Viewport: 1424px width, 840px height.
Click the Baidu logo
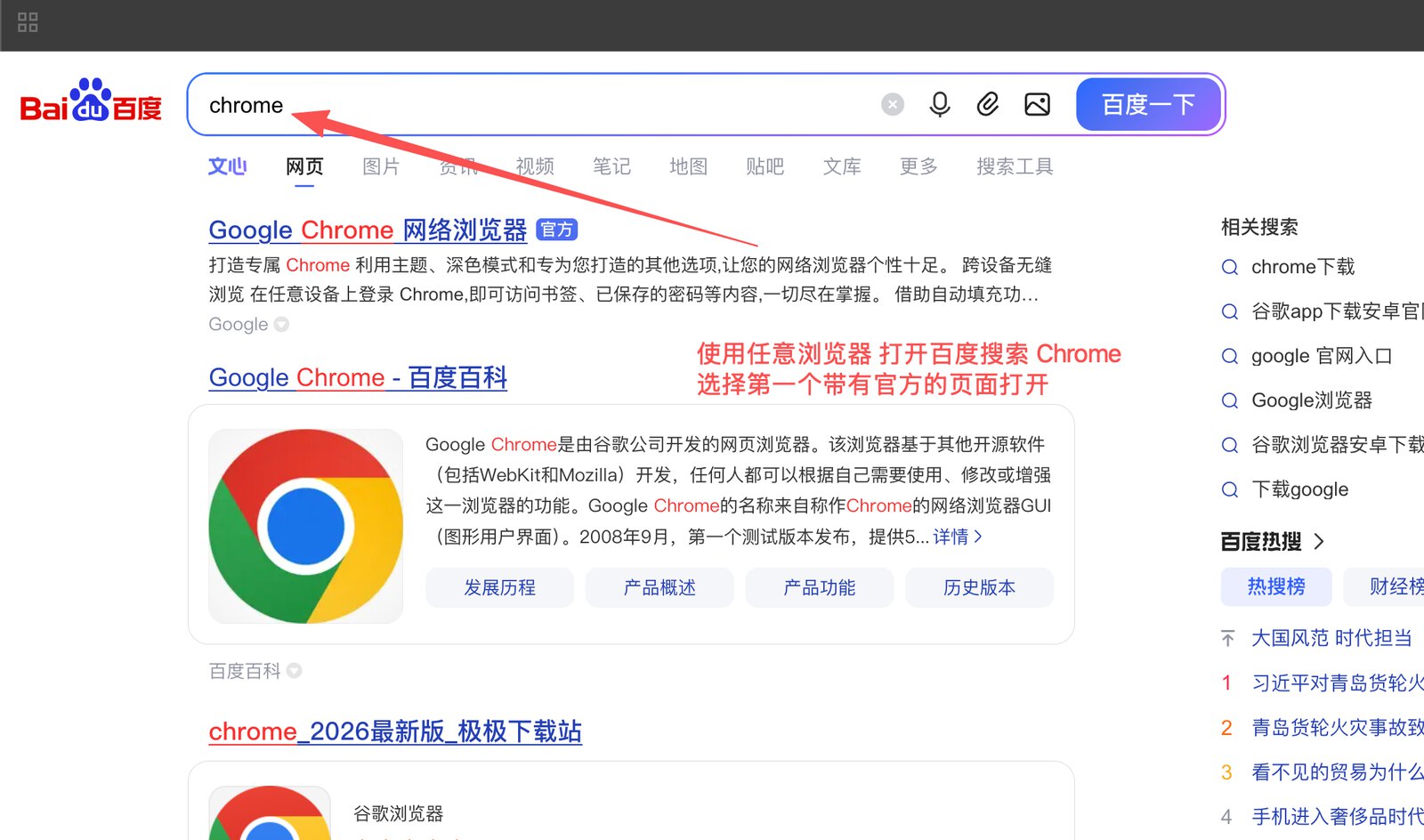tap(91, 100)
